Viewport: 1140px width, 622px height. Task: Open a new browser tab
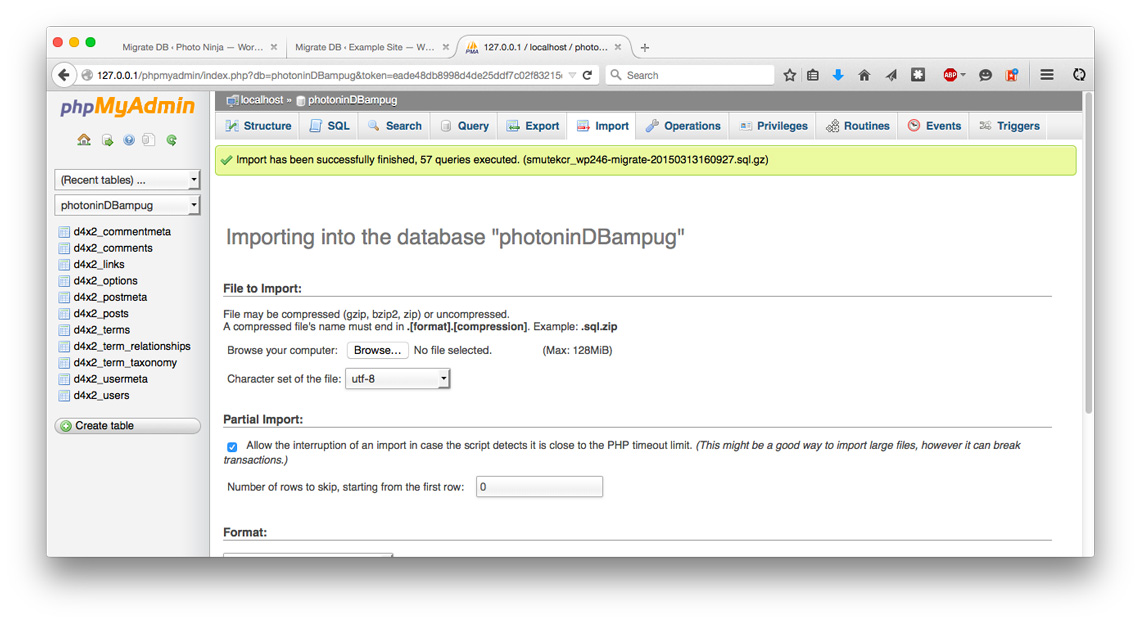[644, 47]
